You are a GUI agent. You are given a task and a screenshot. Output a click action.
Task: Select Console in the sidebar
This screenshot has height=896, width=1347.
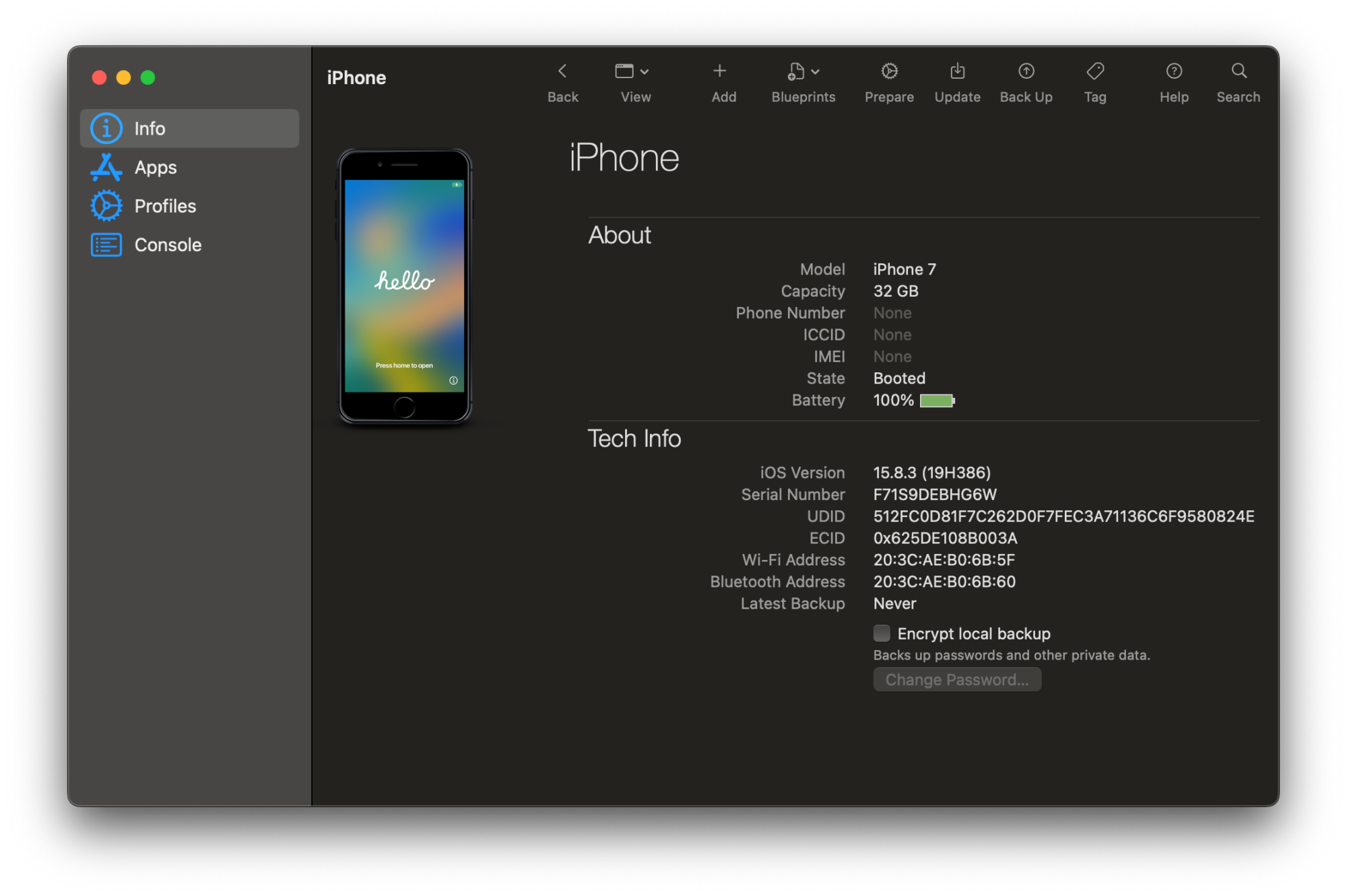[189, 245]
